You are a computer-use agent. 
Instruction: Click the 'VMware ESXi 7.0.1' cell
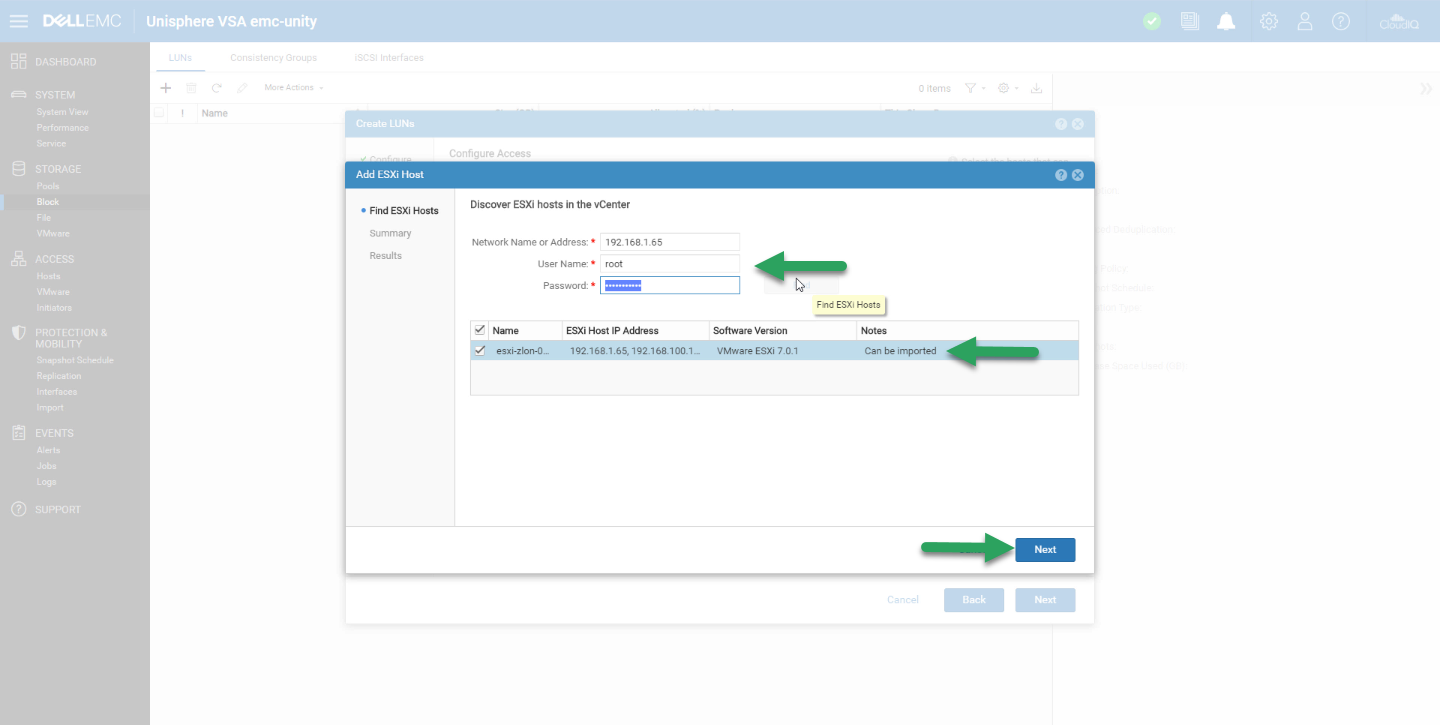point(757,351)
